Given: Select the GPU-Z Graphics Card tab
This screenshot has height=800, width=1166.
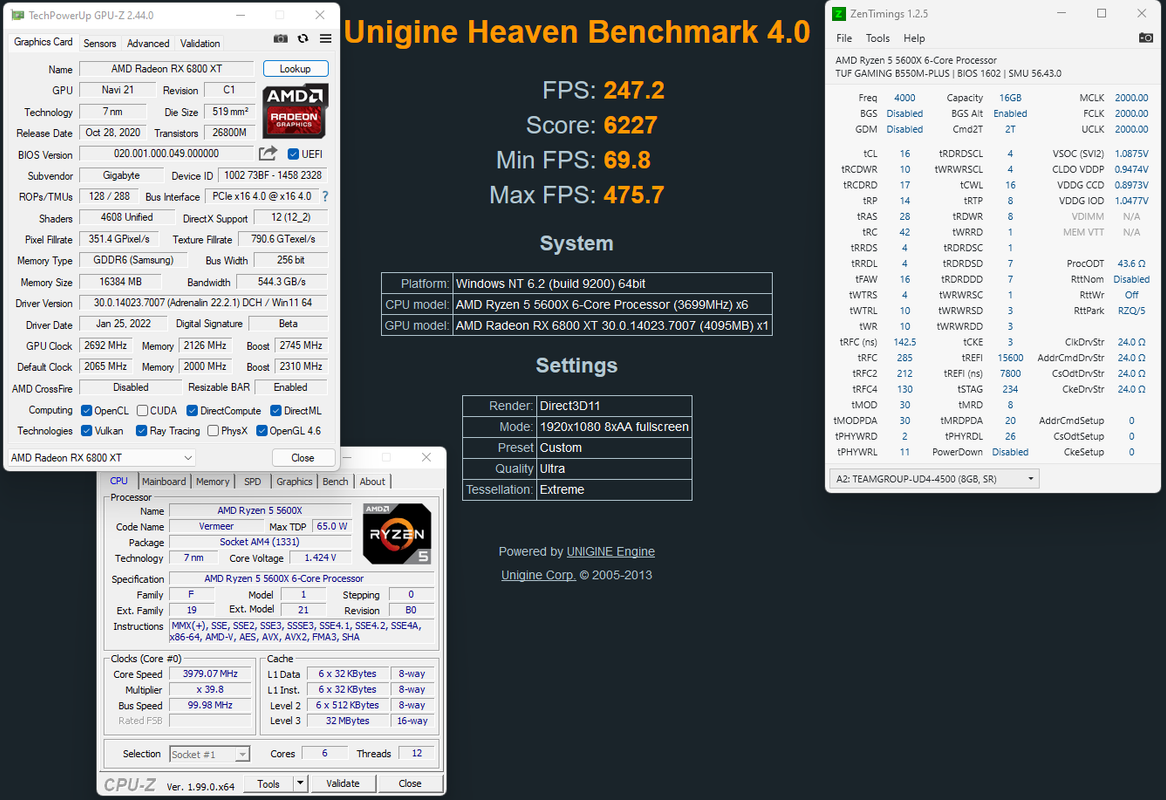Looking at the screenshot, I should (43, 42).
